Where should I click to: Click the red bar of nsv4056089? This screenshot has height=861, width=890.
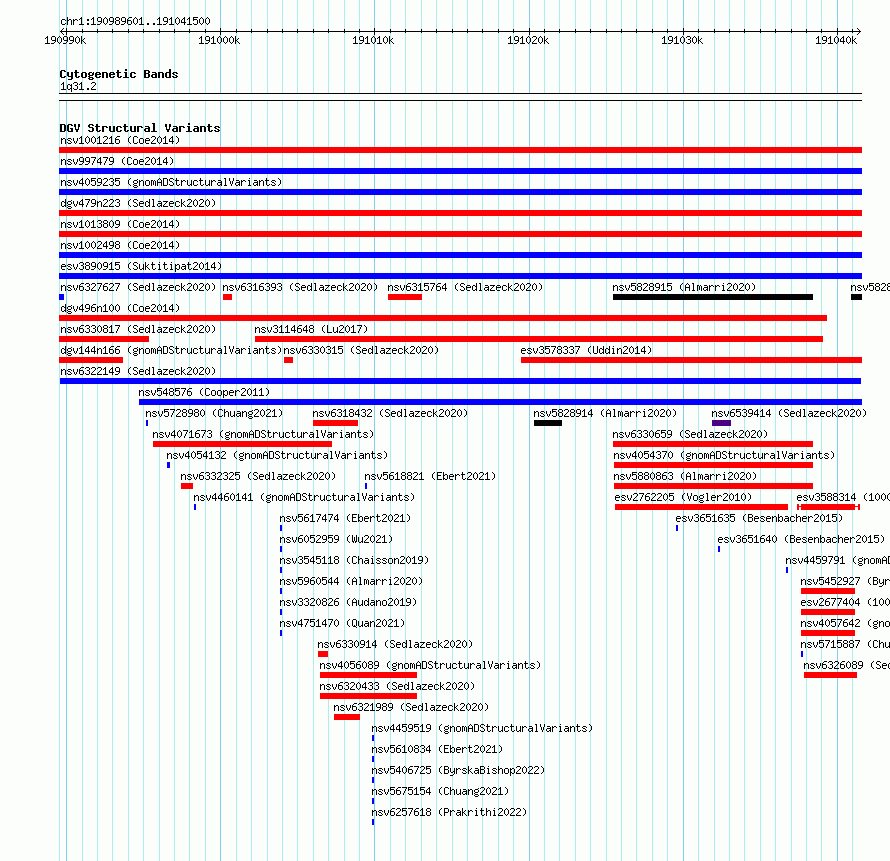pos(368,675)
